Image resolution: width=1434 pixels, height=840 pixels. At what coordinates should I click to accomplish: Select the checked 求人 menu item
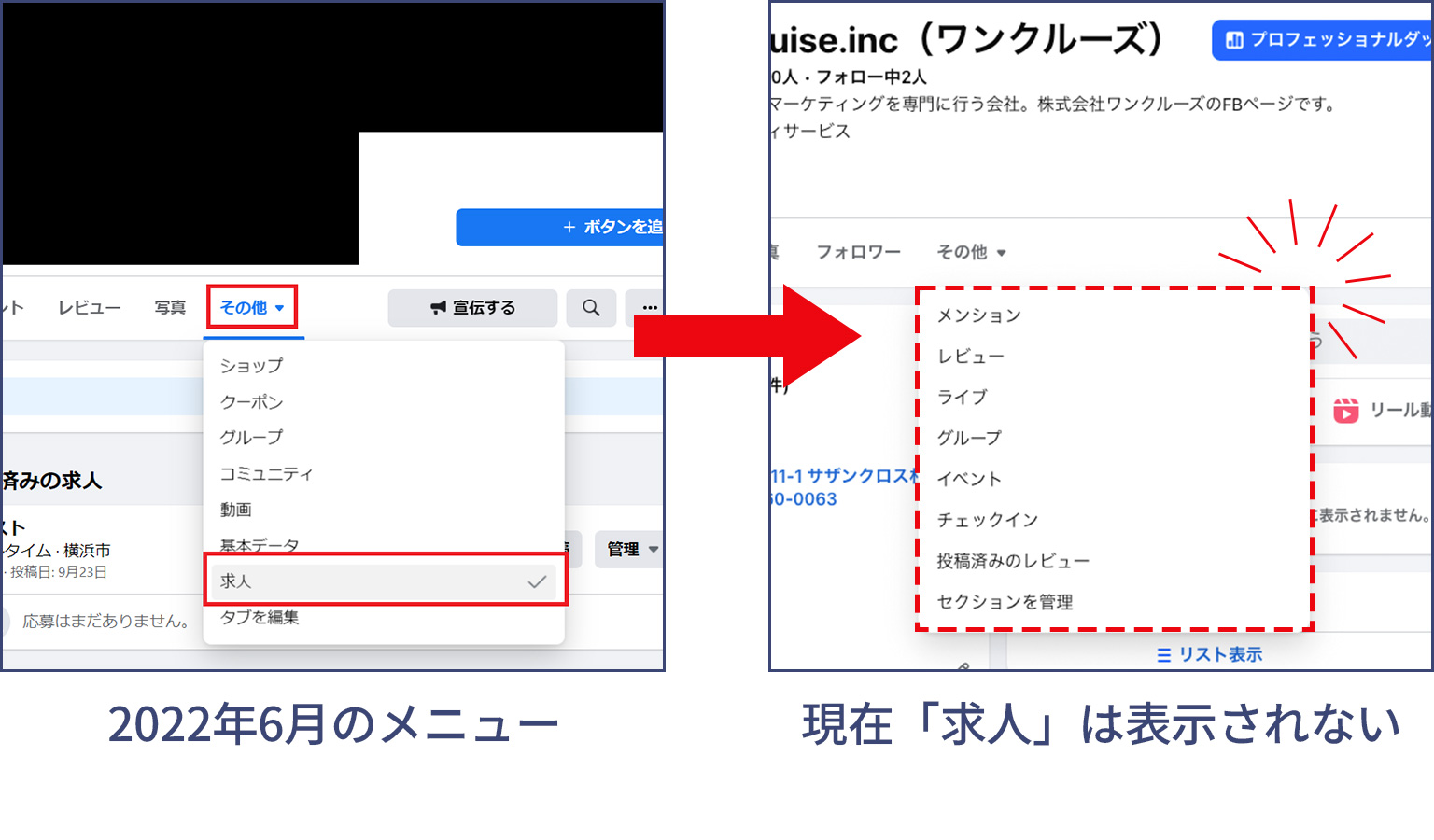pos(384,581)
